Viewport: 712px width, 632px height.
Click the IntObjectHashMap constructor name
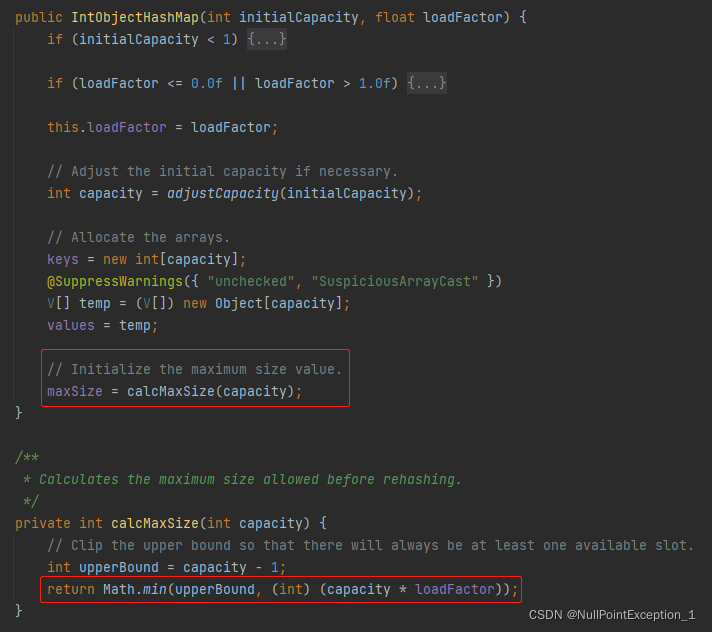click(x=135, y=17)
